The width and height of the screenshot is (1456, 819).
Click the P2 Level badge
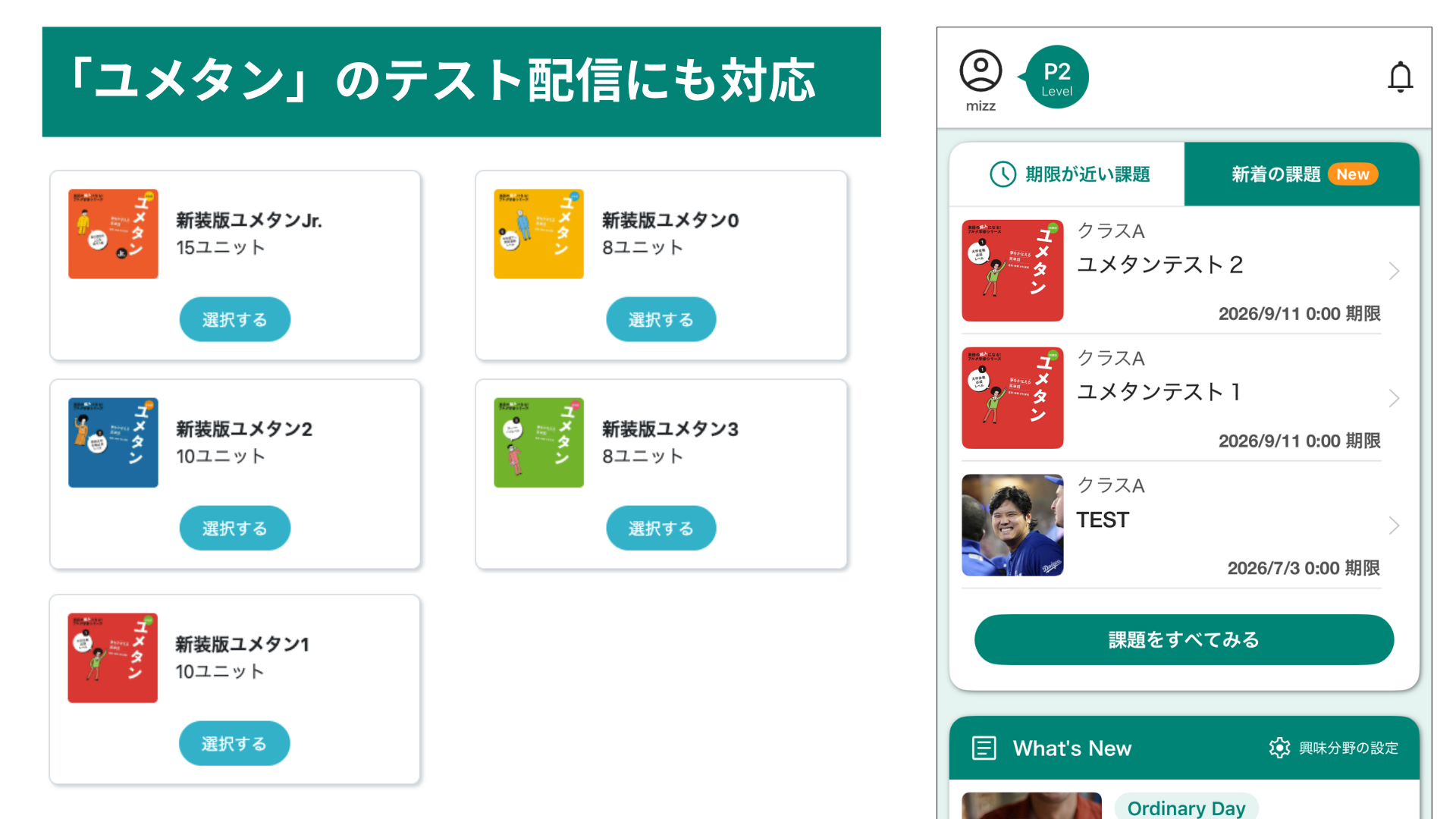[1056, 77]
